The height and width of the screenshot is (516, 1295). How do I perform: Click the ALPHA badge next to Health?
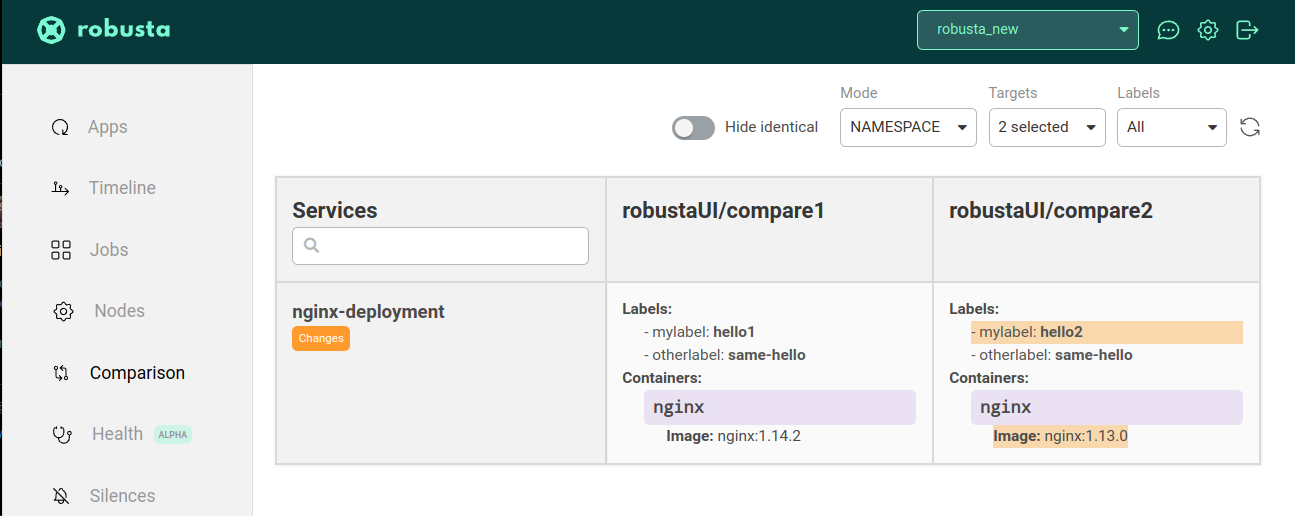point(173,435)
